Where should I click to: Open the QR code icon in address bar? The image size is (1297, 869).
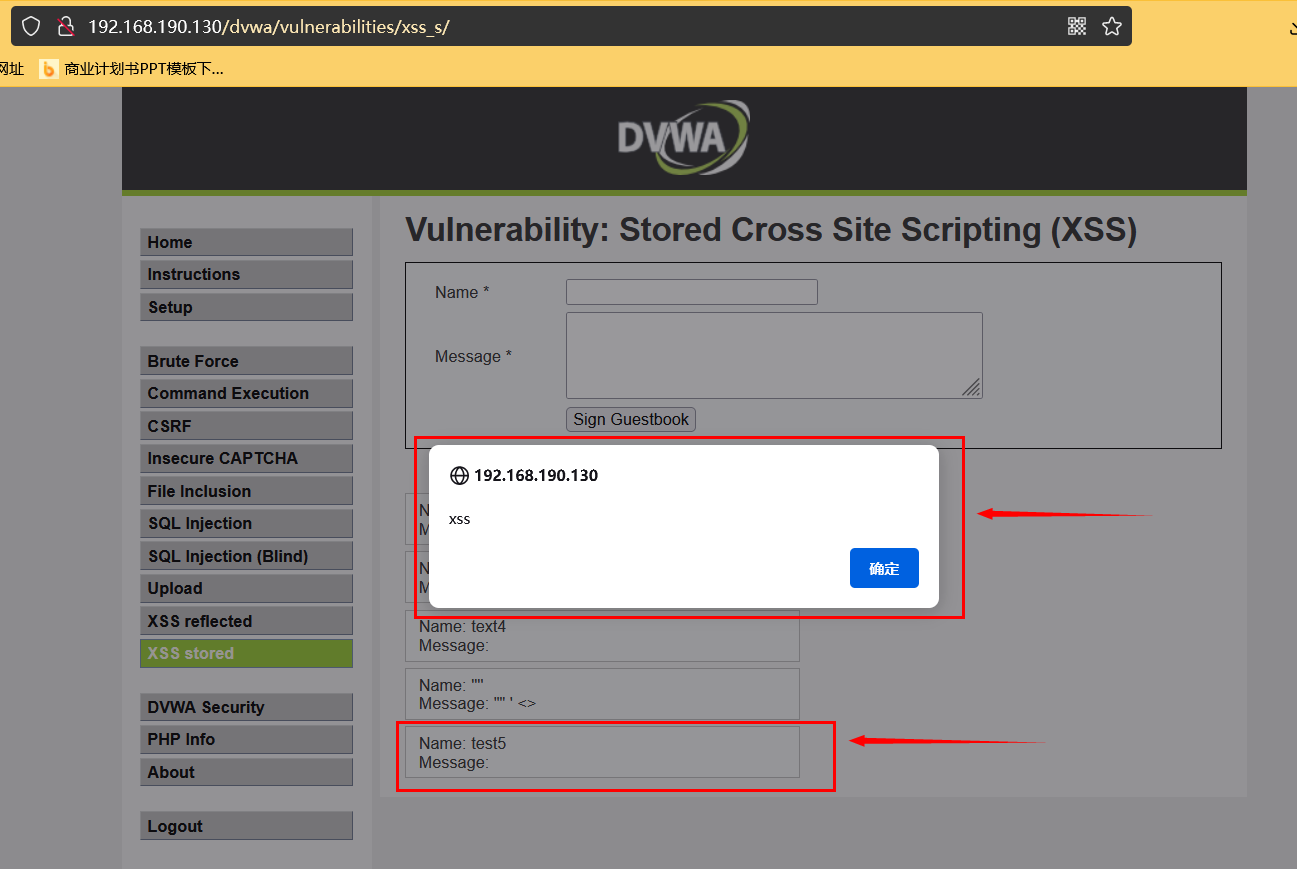[1077, 26]
